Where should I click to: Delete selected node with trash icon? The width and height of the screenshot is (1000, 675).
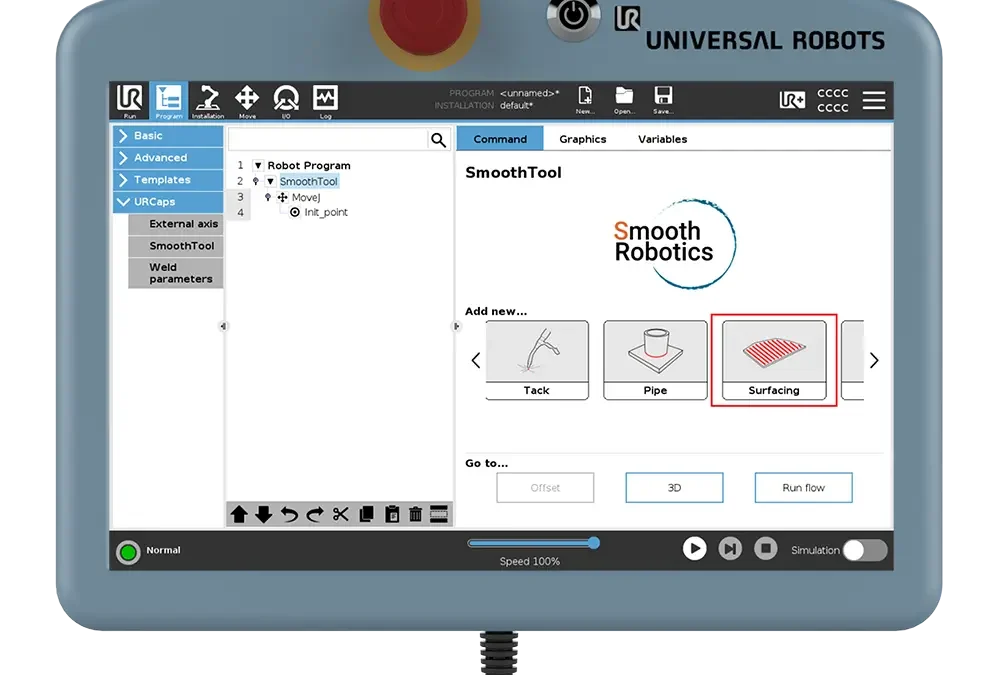[415, 514]
